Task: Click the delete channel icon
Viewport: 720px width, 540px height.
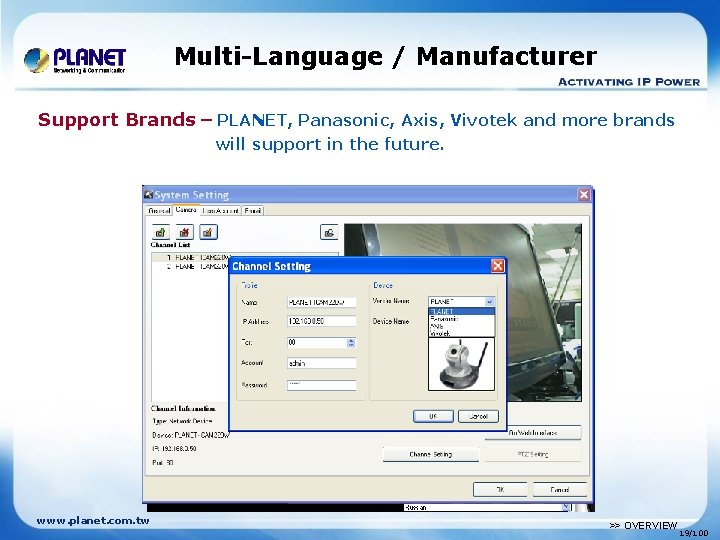Action: coord(184,232)
